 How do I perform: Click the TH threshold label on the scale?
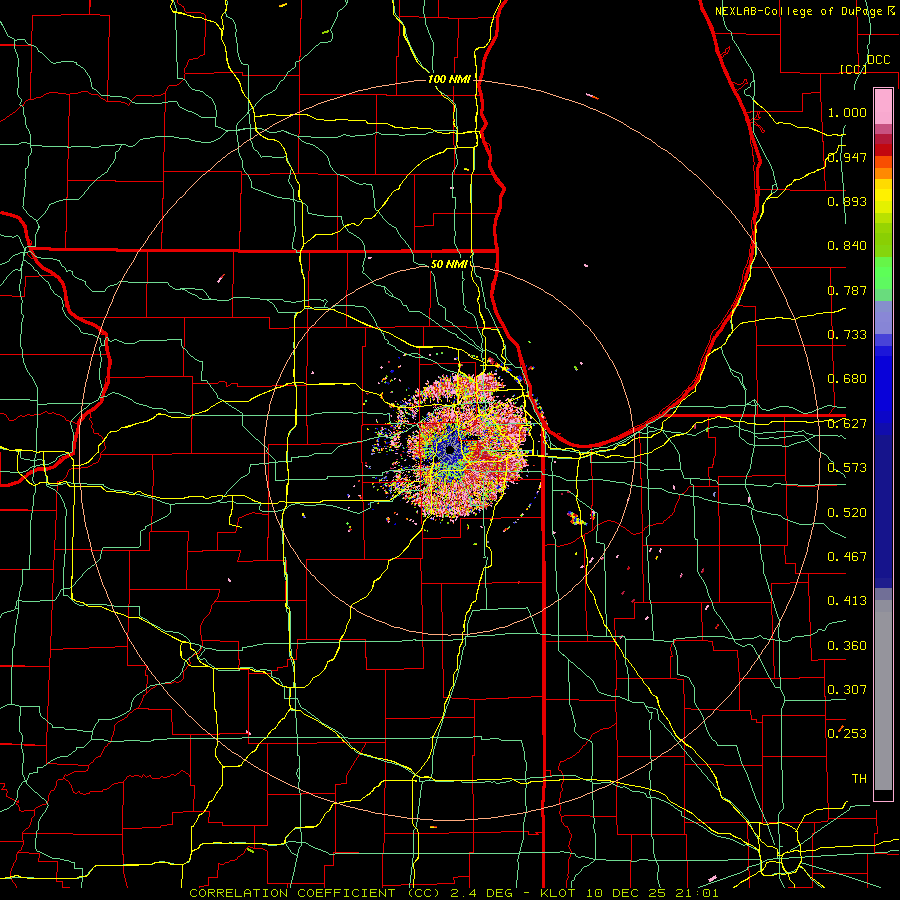(x=859, y=779)
